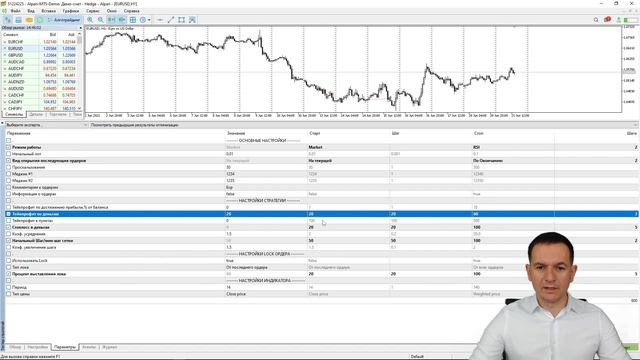The image size is (640, 360).
Task: Click the Переменная column header
Action: [x=19, y=133]
